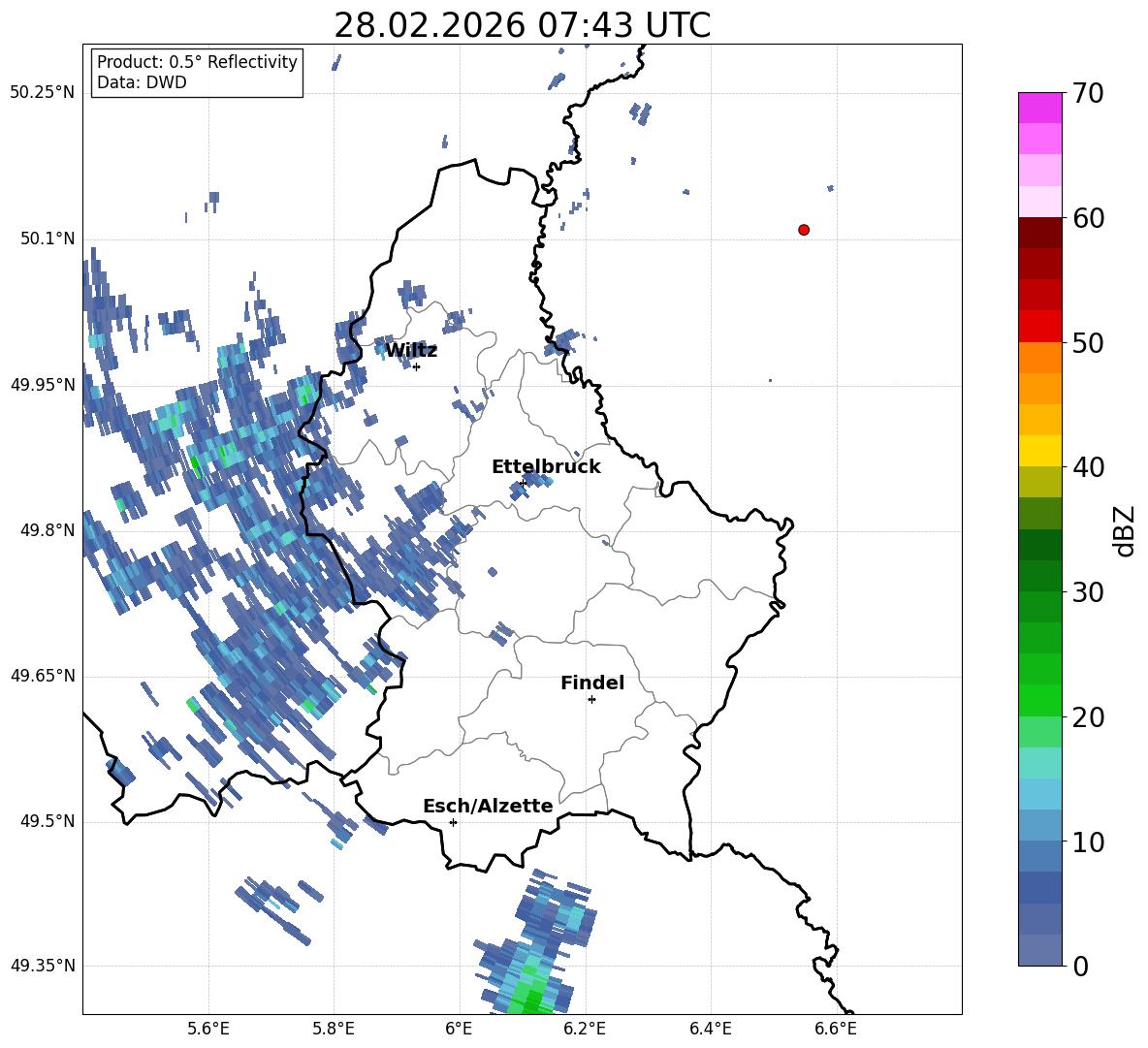The height and width of the screenshot is (1048, 1148).
Task: Click the 49.95°N latitude label
Action: (43, 385)
